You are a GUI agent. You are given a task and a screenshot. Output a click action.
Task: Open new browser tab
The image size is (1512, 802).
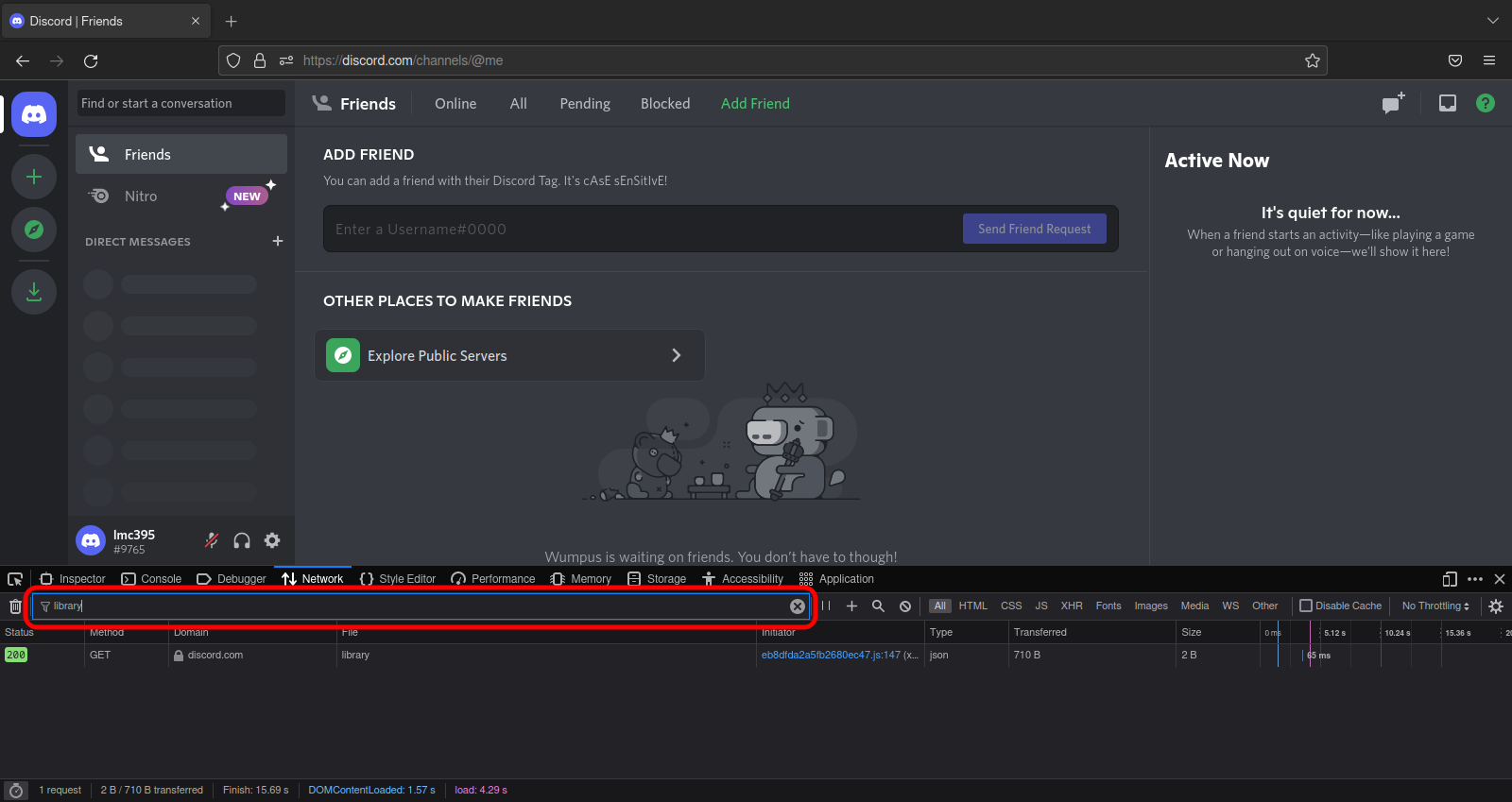click(232, 21)
